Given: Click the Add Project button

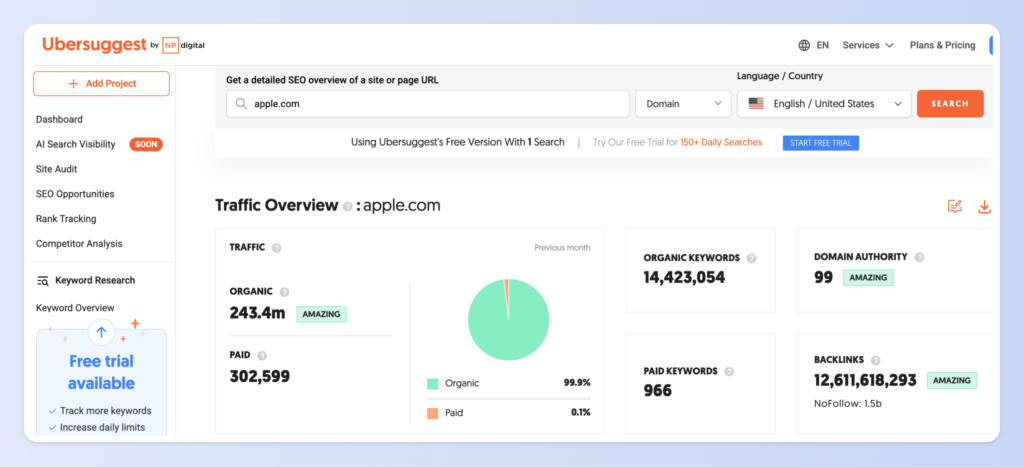Looking at the screenshot, I should point(101,84).
